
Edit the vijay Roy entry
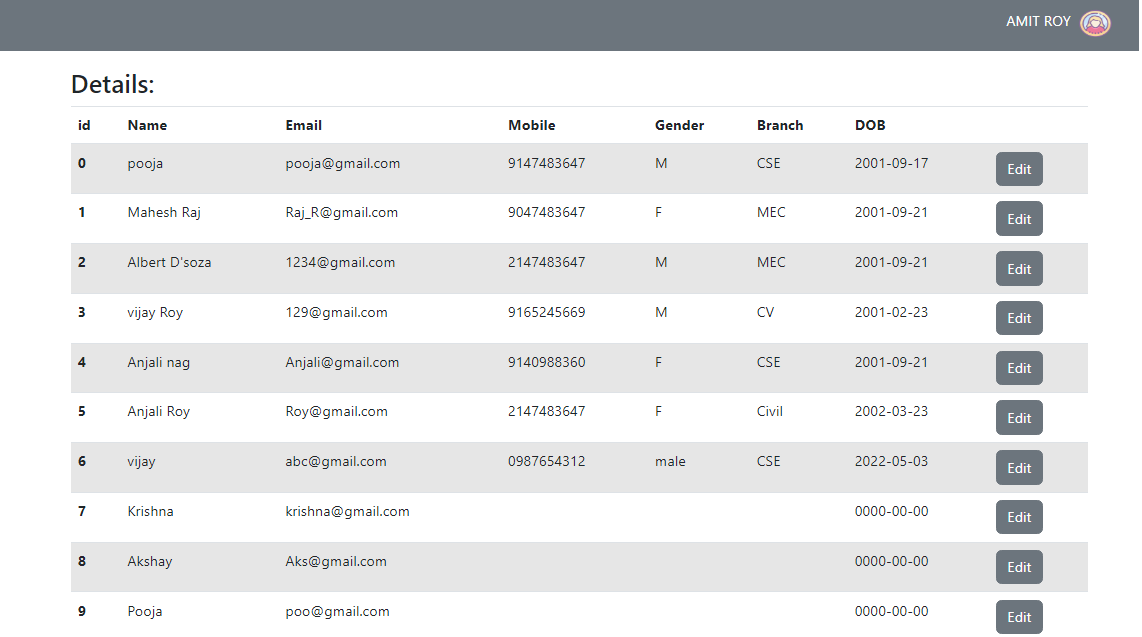click(1019, 319)
